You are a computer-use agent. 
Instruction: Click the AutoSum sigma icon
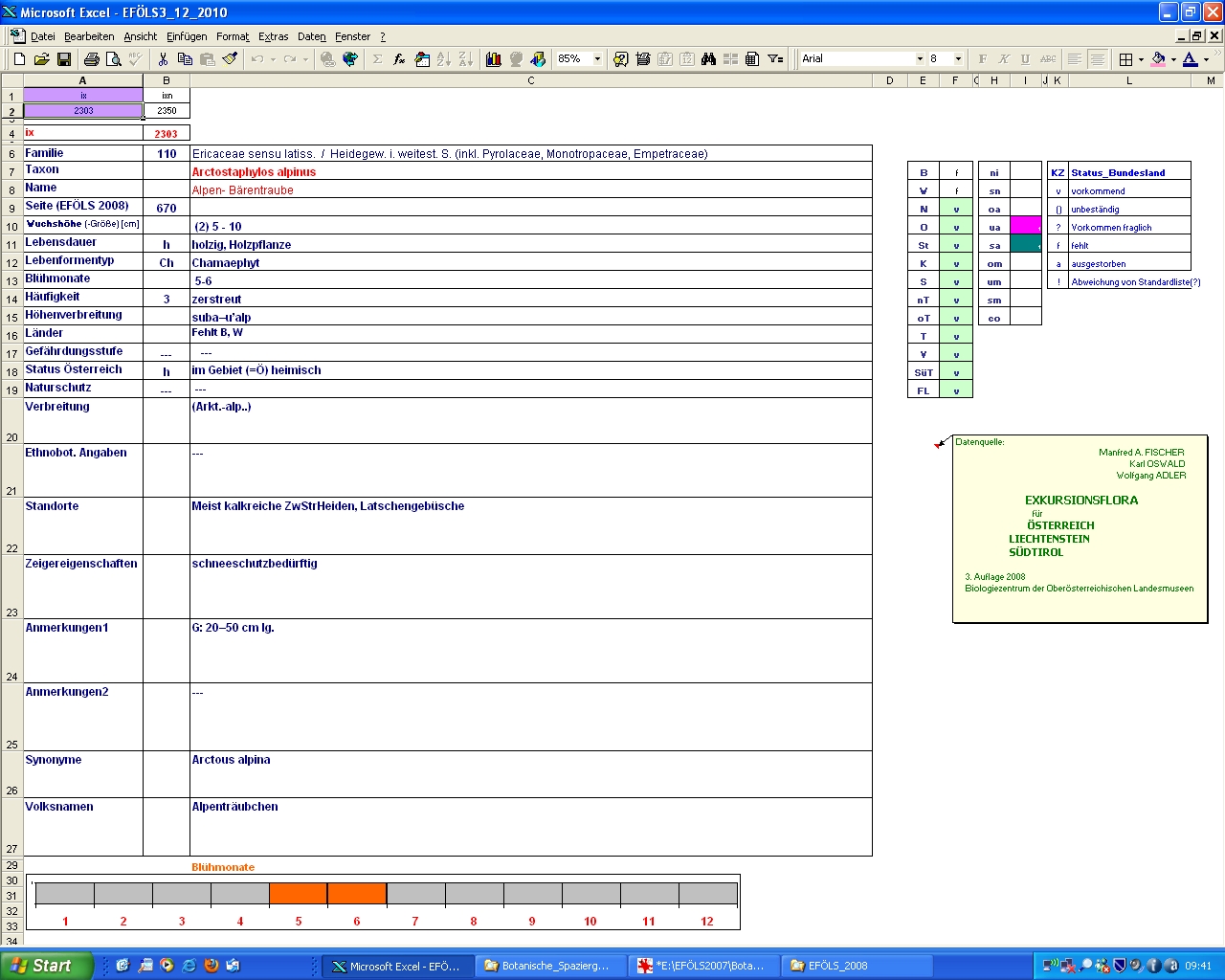tap(377, 59)
